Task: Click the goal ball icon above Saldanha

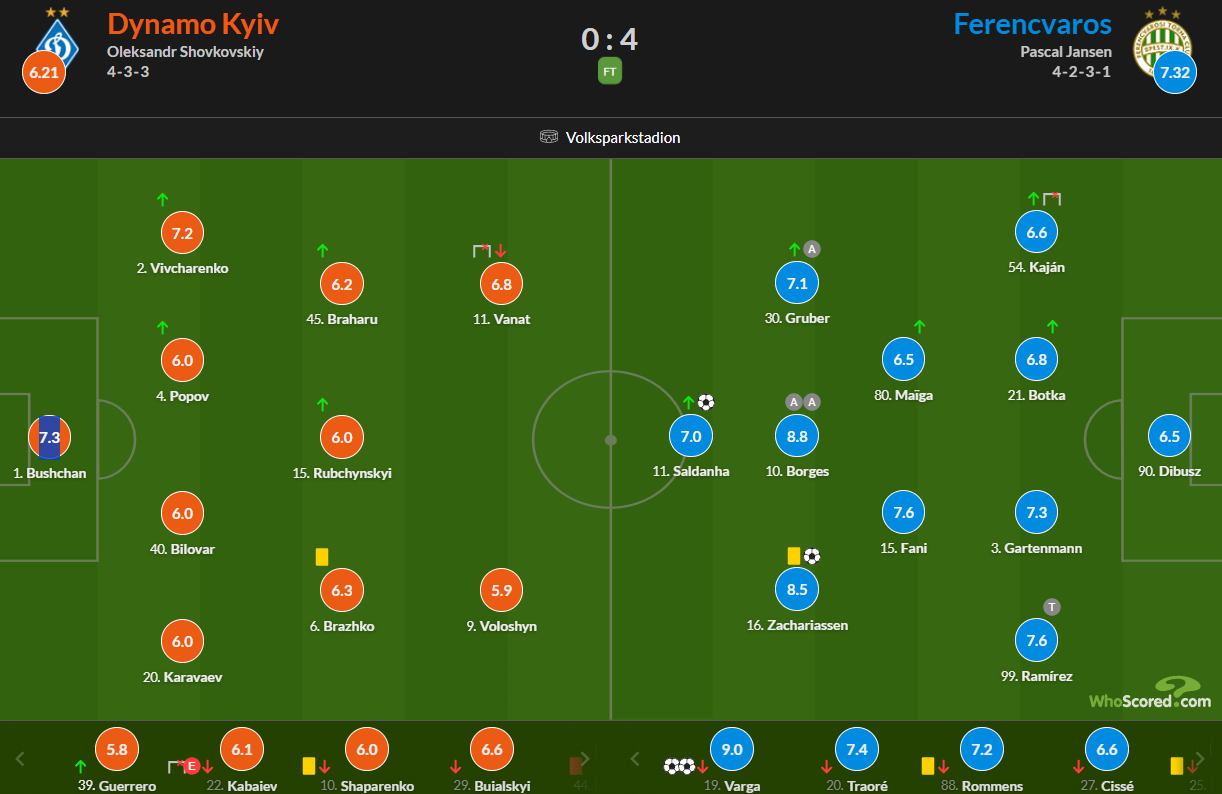Action: 706,403
